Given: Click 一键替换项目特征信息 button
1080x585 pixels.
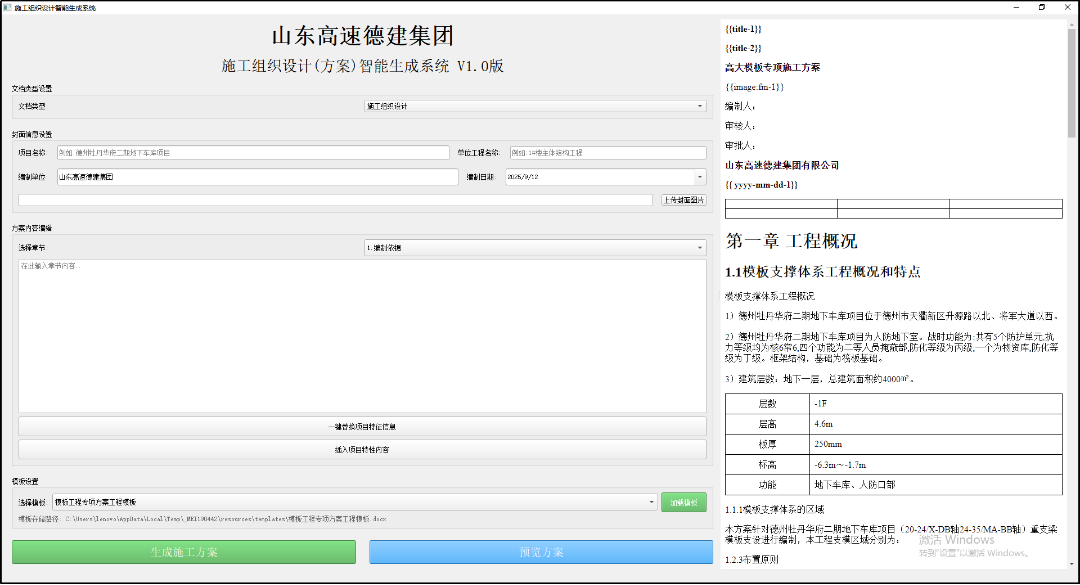Looking at the screenshot, I should [x=362, y=426].
